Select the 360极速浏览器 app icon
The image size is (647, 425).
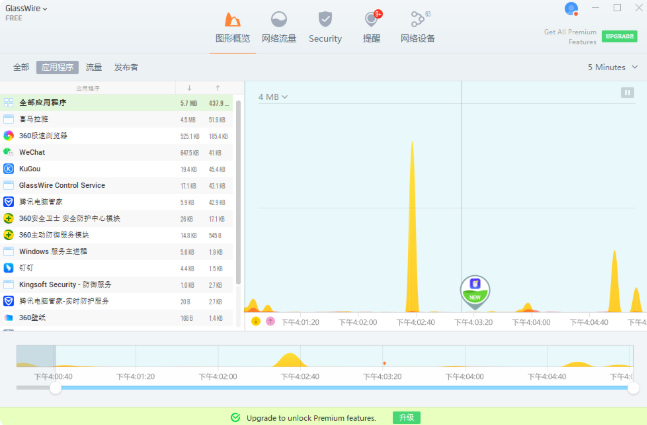coord(8,136)
